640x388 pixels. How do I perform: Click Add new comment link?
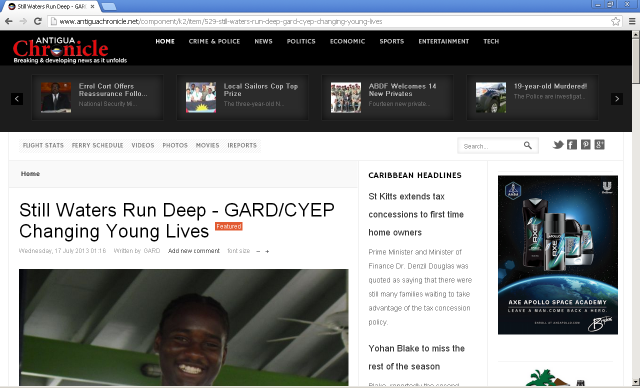pyautogui.click(x=194, y=251)
